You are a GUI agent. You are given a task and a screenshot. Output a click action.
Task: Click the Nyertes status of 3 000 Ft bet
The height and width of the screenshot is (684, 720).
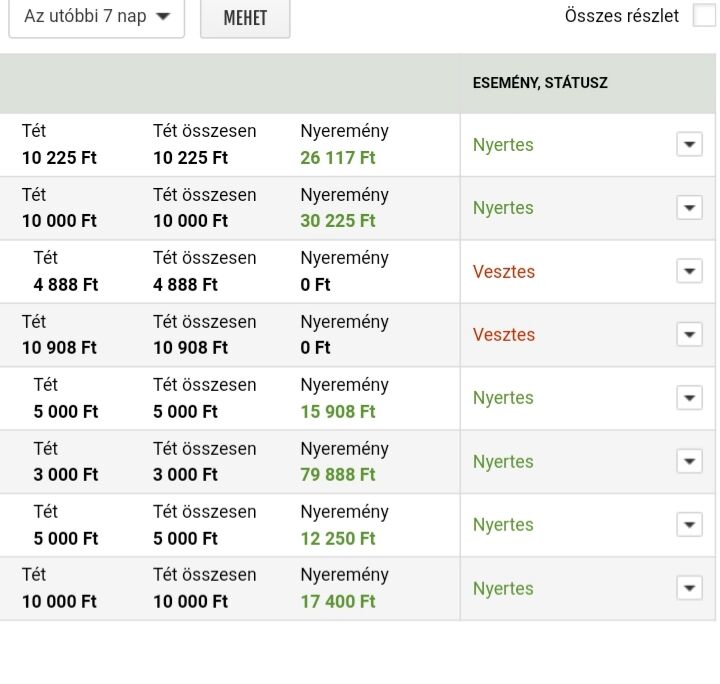(503, 462)
